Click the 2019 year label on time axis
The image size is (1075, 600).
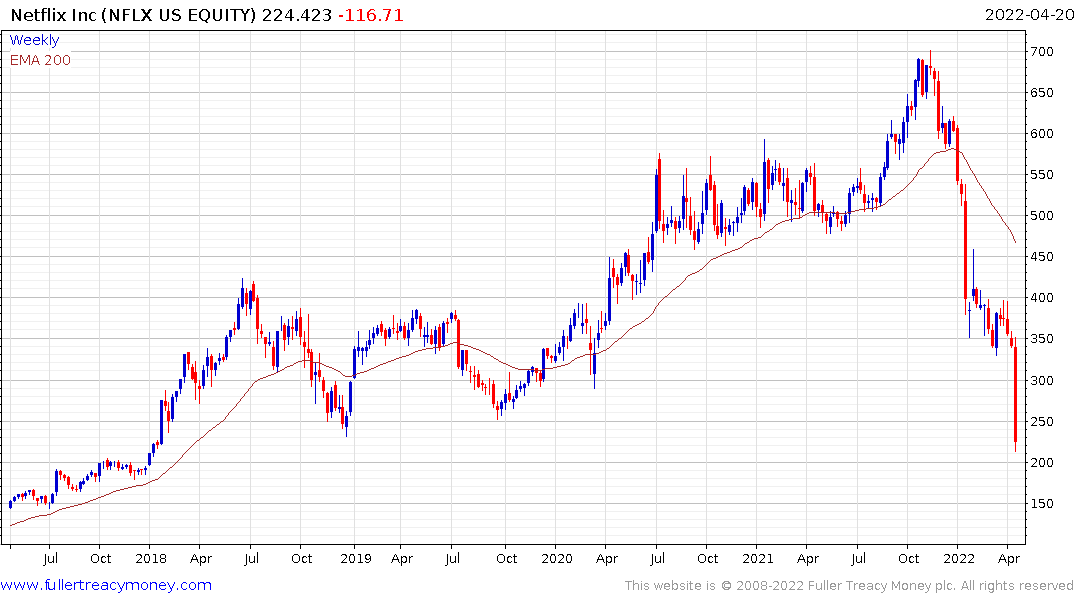pyautogui.click(x=355, y=559)
